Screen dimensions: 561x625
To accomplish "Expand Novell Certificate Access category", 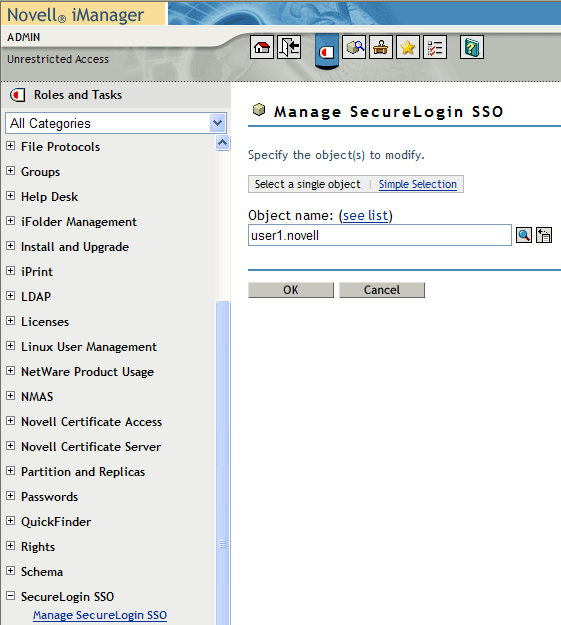I will pos(11,421).
